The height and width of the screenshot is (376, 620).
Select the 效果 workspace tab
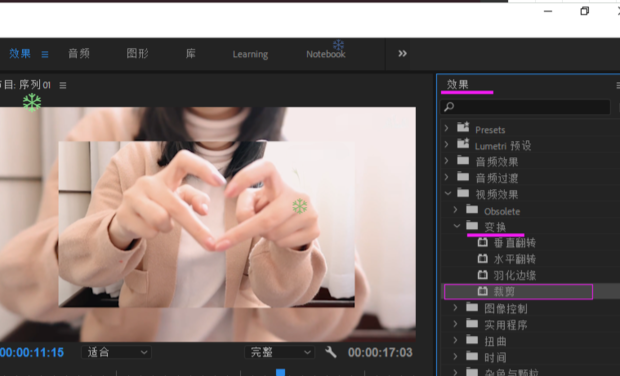click(20, 53)
